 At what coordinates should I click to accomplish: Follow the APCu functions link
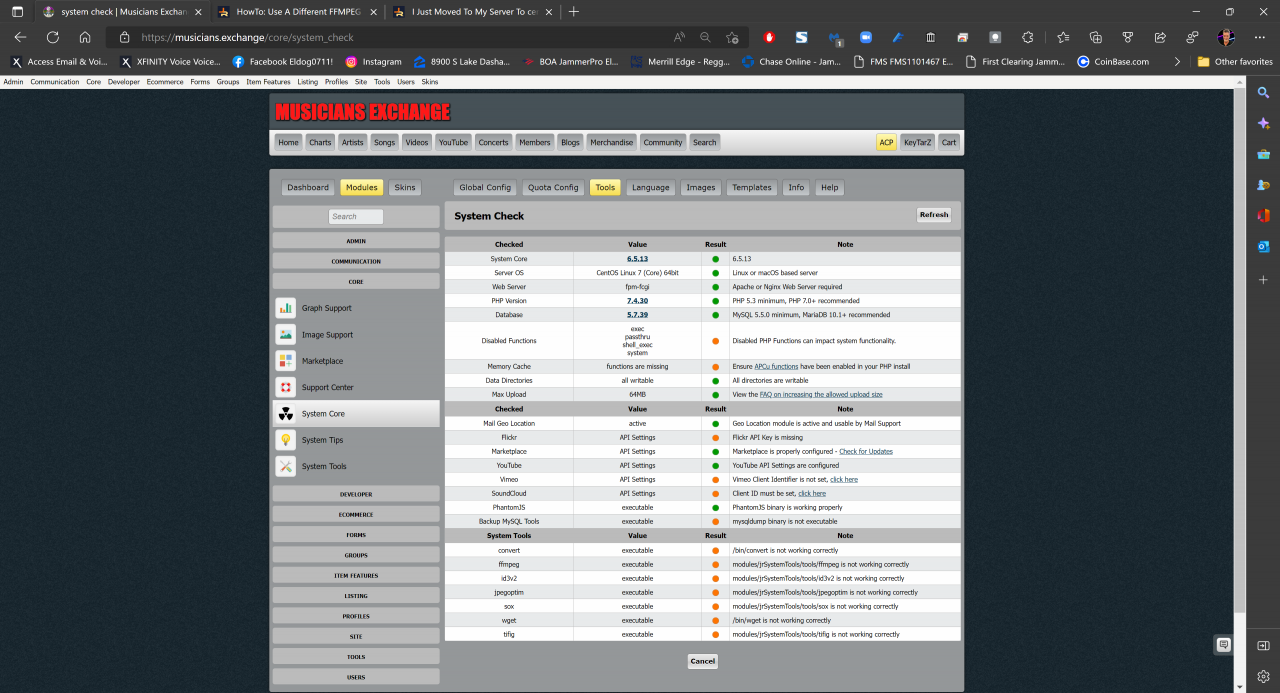click(776, 367)
